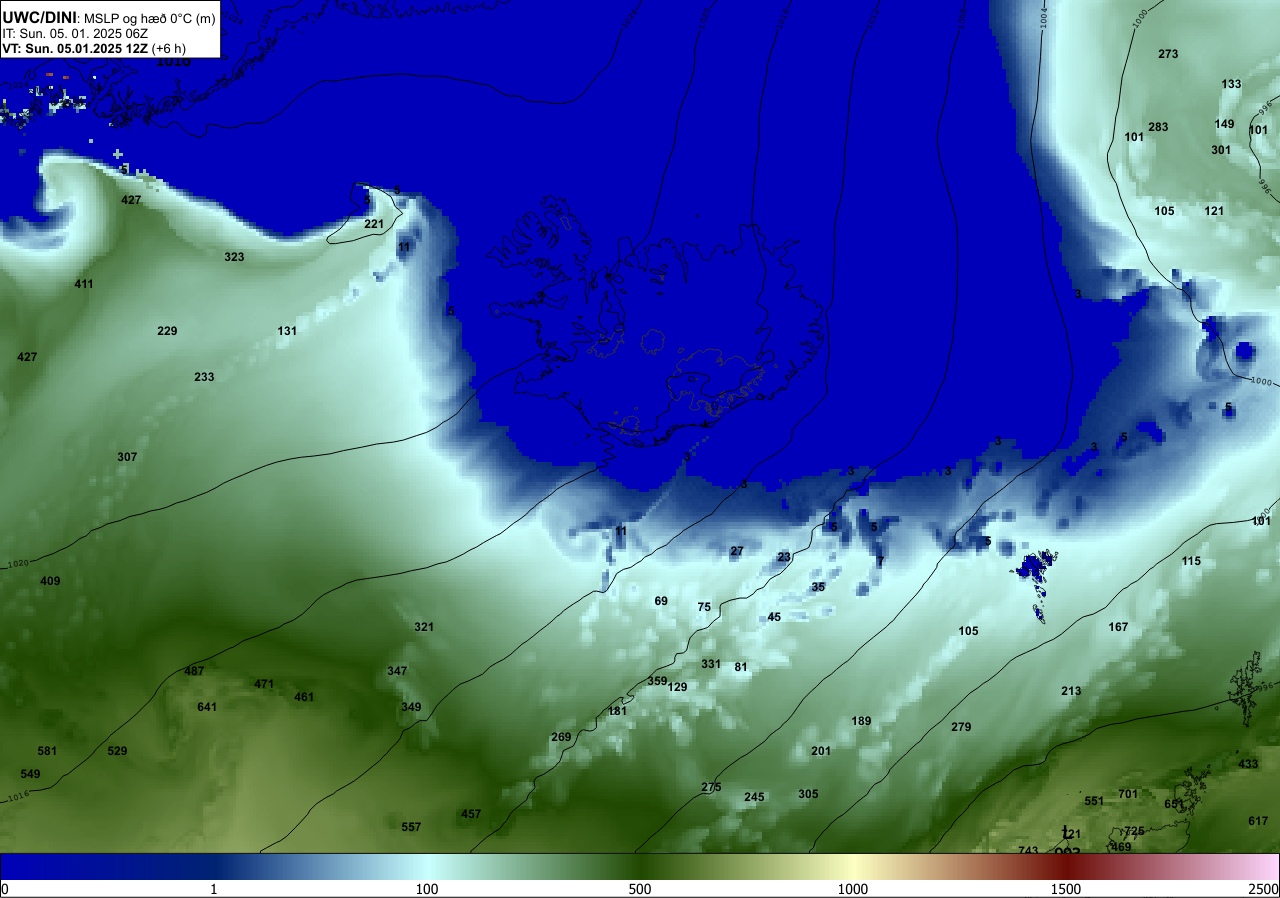Click the map value 549
This screenshot has height=898, width=1280.
[x=30, y=774]
